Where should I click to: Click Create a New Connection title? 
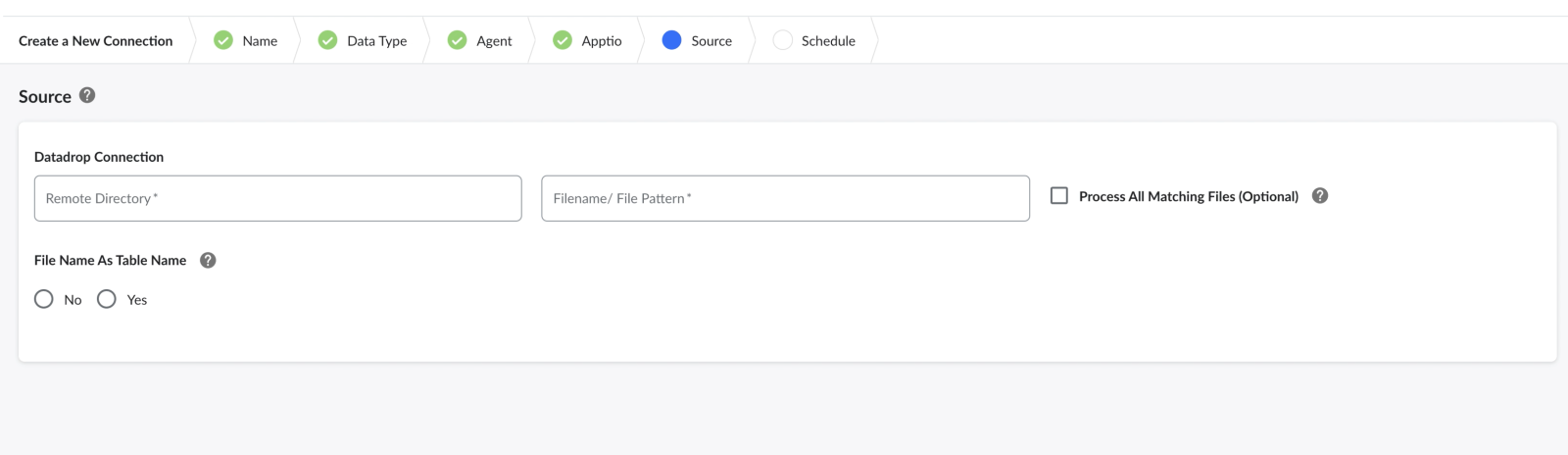click(95, 41)
